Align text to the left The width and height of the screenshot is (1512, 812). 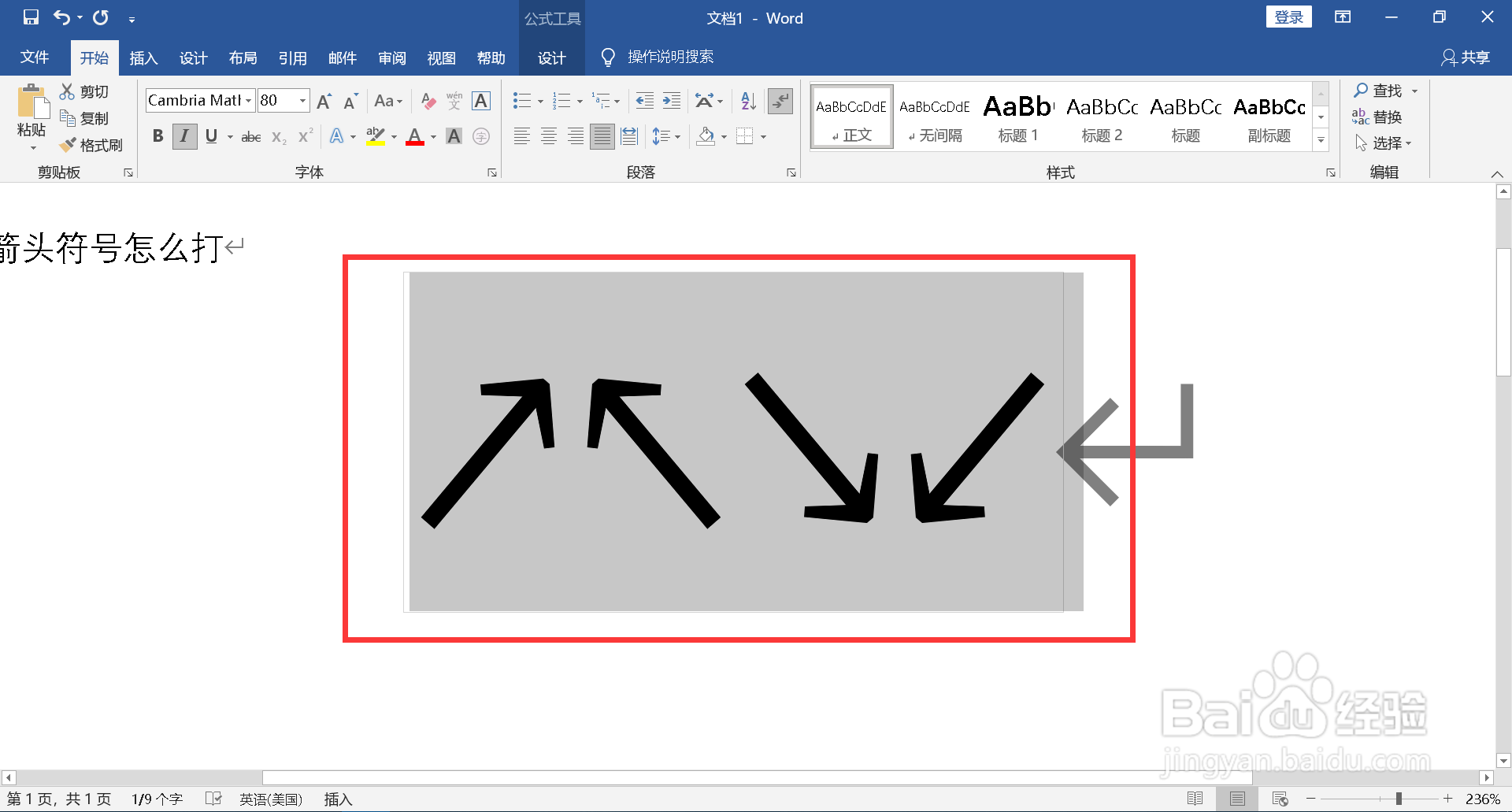tap(521, 136)
